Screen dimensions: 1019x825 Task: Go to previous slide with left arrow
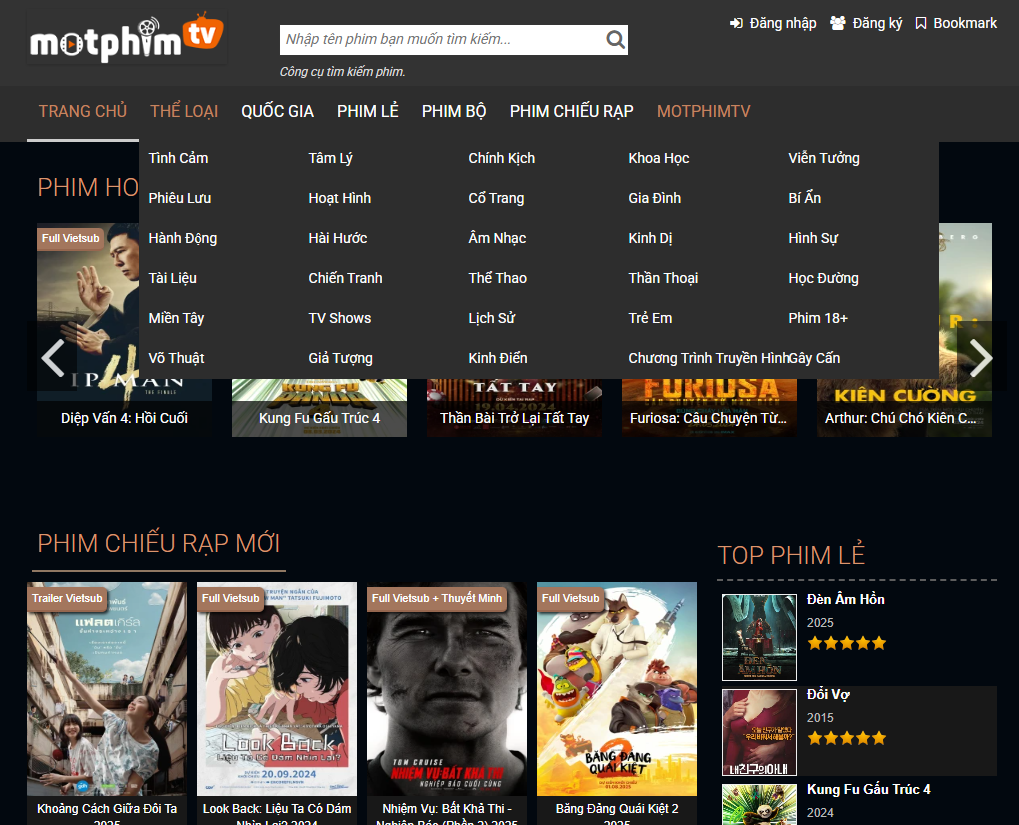(53, 357)
